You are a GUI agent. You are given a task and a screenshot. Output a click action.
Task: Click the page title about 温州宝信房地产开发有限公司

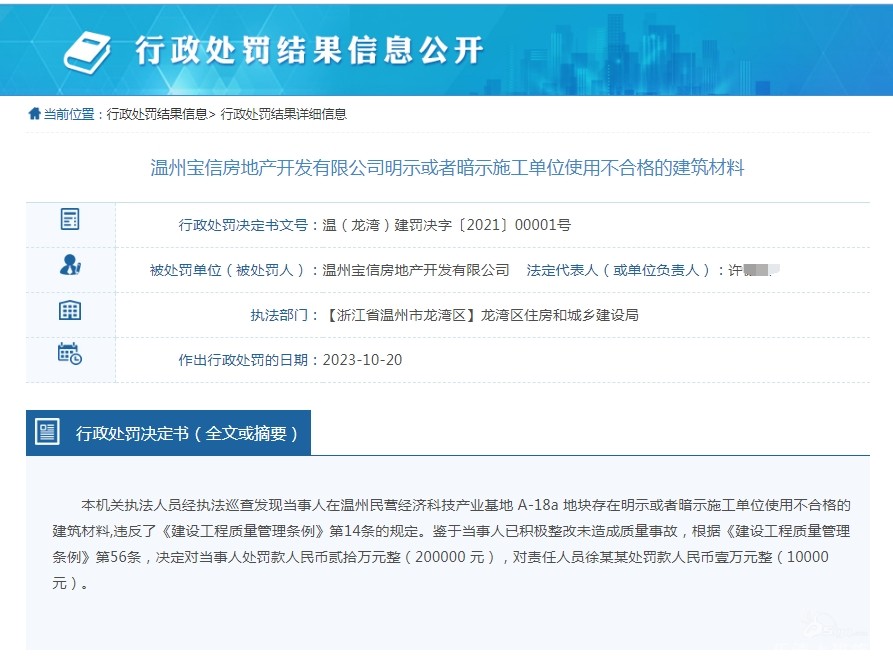click(x=447, y=167)
